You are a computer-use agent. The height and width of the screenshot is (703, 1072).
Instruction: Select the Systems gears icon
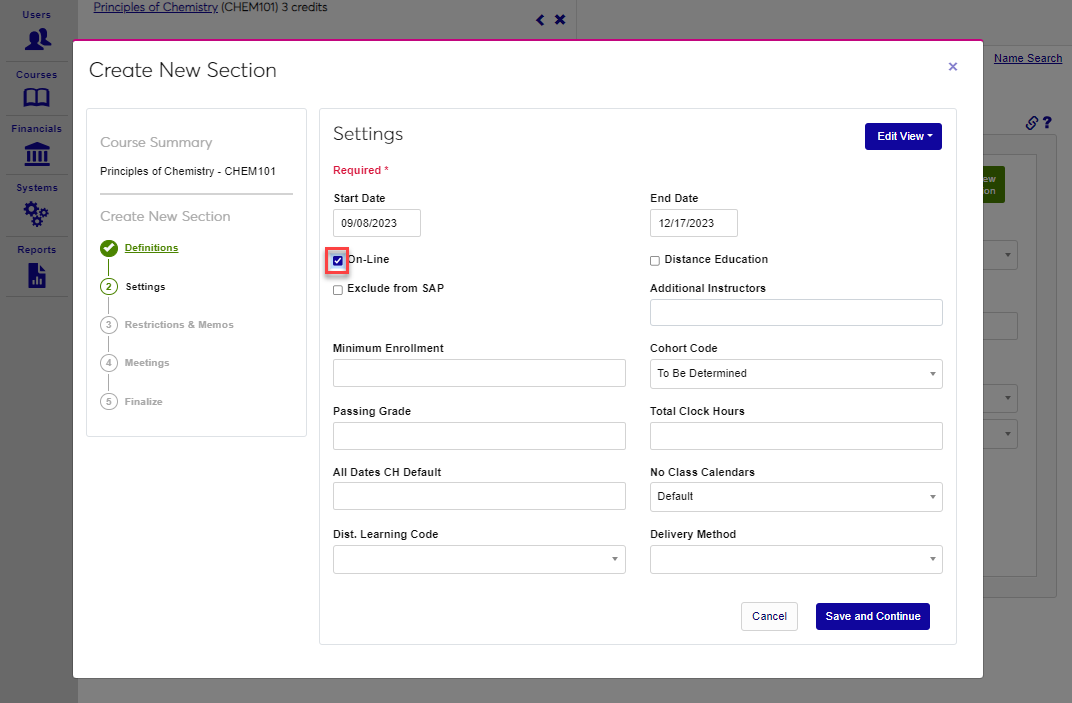click(x=37, y=213)
